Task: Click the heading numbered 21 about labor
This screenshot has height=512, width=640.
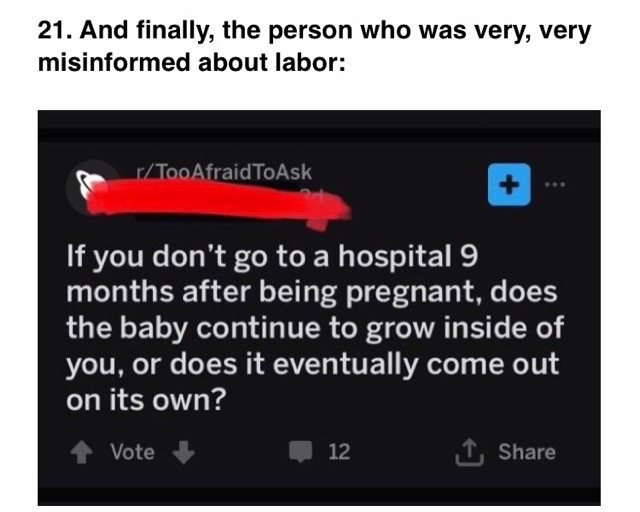Action: (x=314, y=46)
